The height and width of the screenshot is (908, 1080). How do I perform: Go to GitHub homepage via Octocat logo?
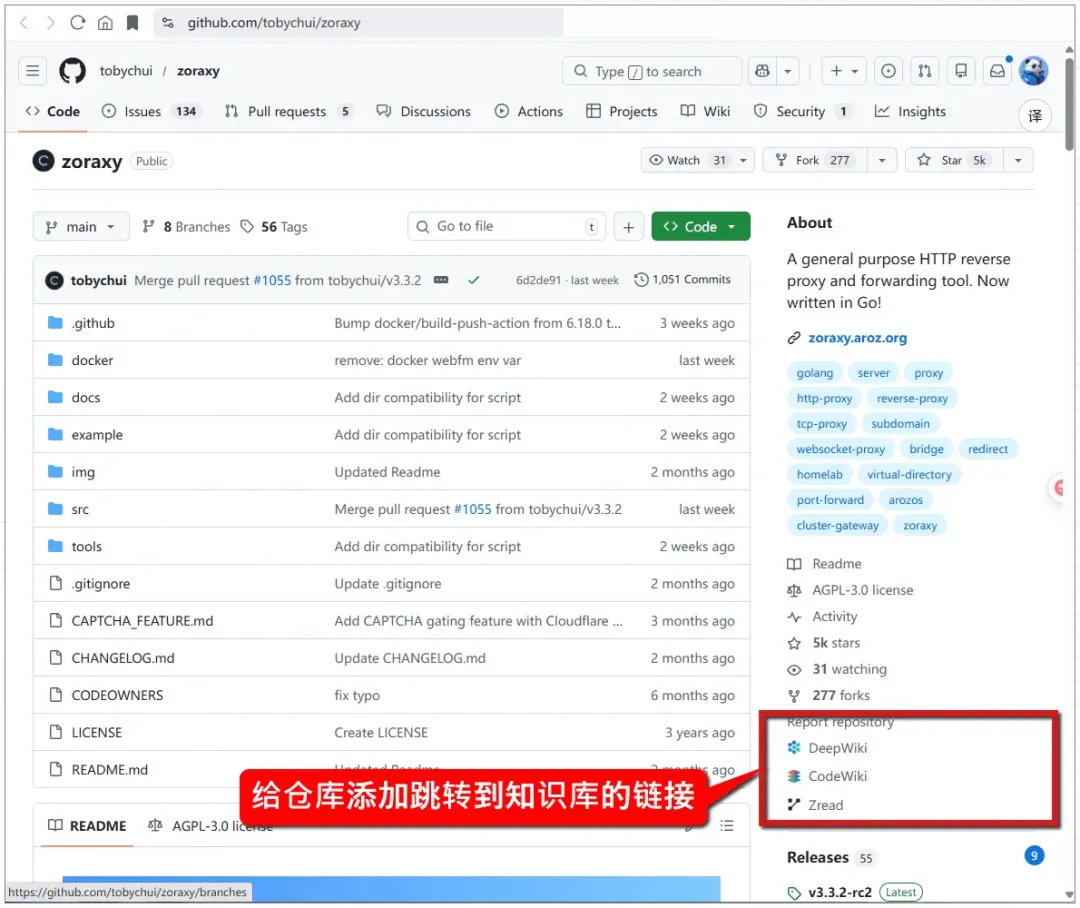click(72, 71)
